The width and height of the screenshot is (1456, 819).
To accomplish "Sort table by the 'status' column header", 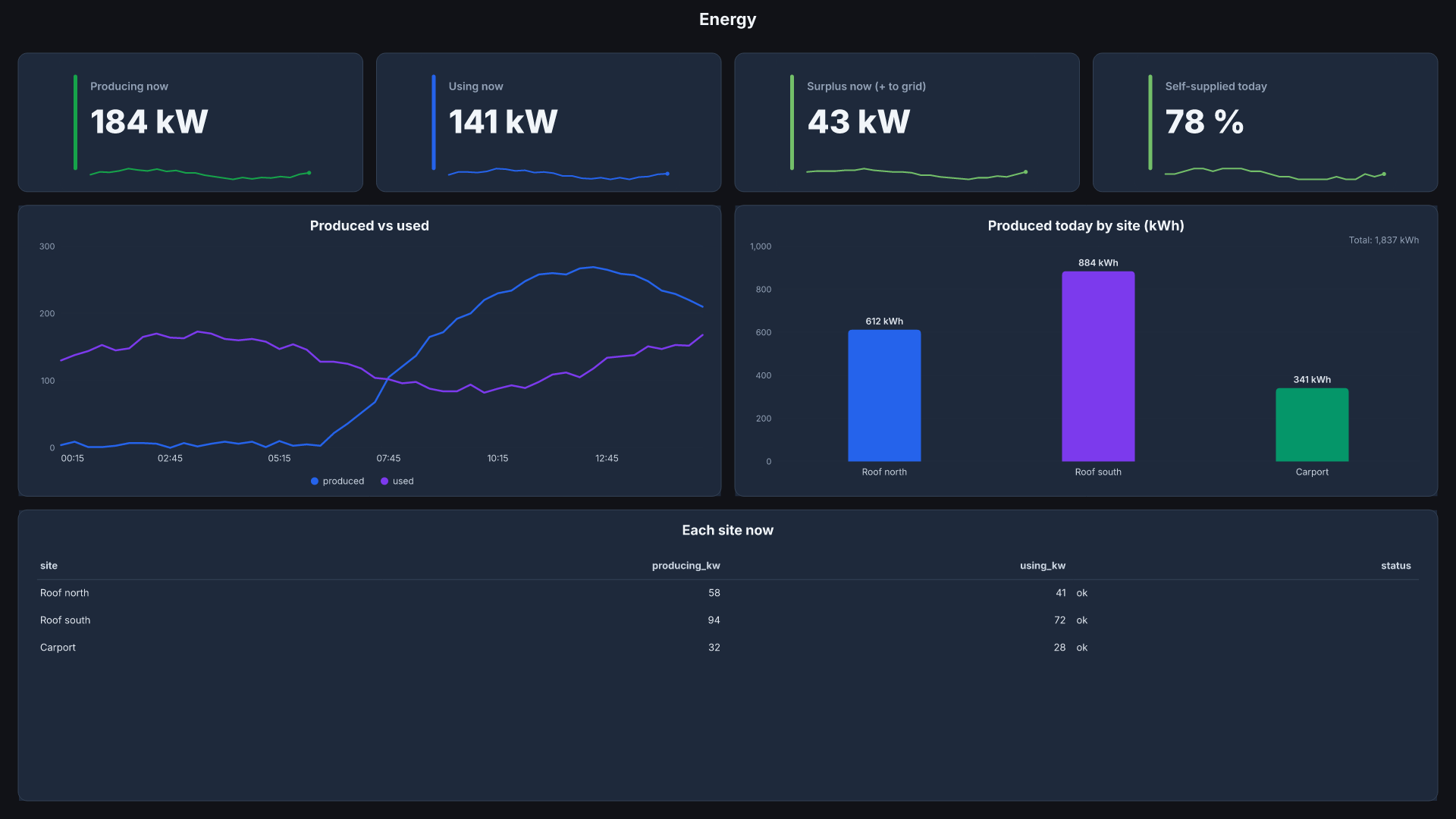I will tap(1395, 566).
